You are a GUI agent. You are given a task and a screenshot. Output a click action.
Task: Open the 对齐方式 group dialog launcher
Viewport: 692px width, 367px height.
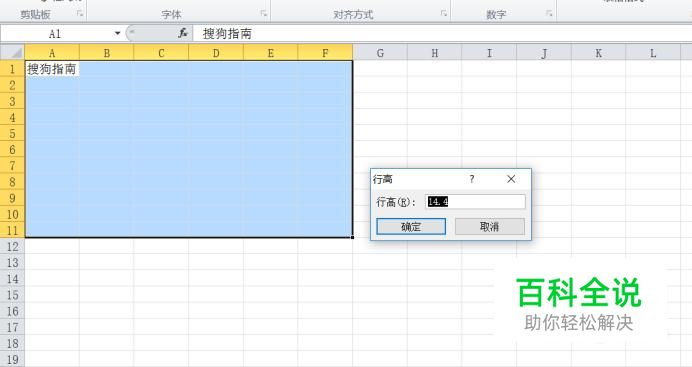[x=444, y=14]
